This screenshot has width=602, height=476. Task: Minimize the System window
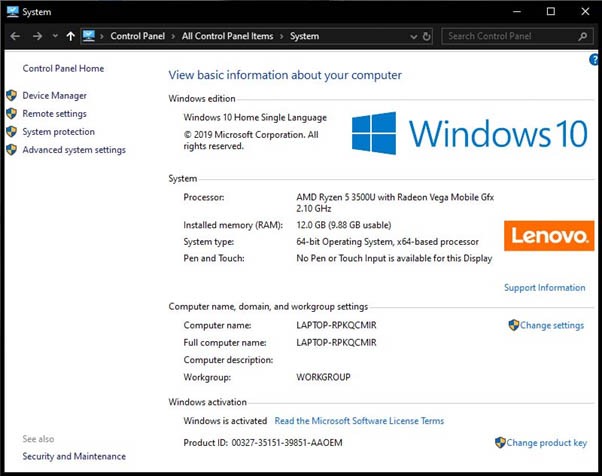click(x=517, y=12)
